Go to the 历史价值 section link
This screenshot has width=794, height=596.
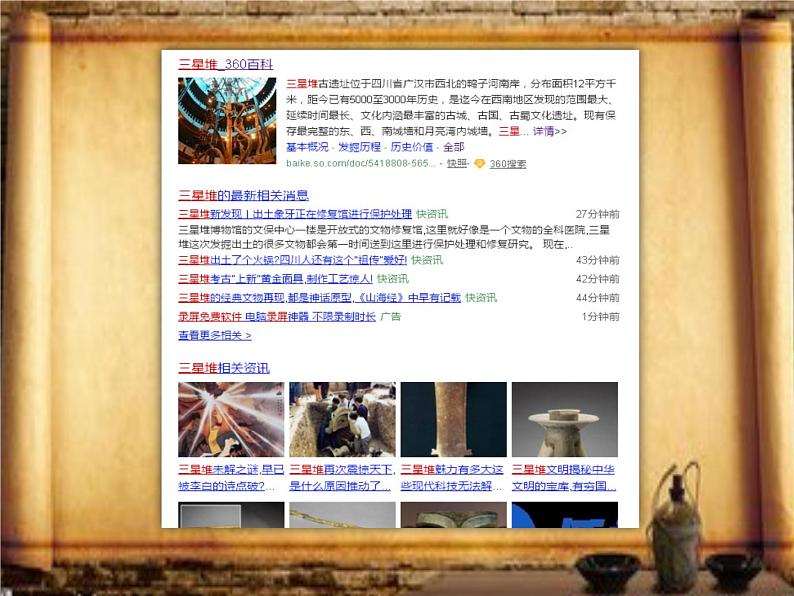412,147
